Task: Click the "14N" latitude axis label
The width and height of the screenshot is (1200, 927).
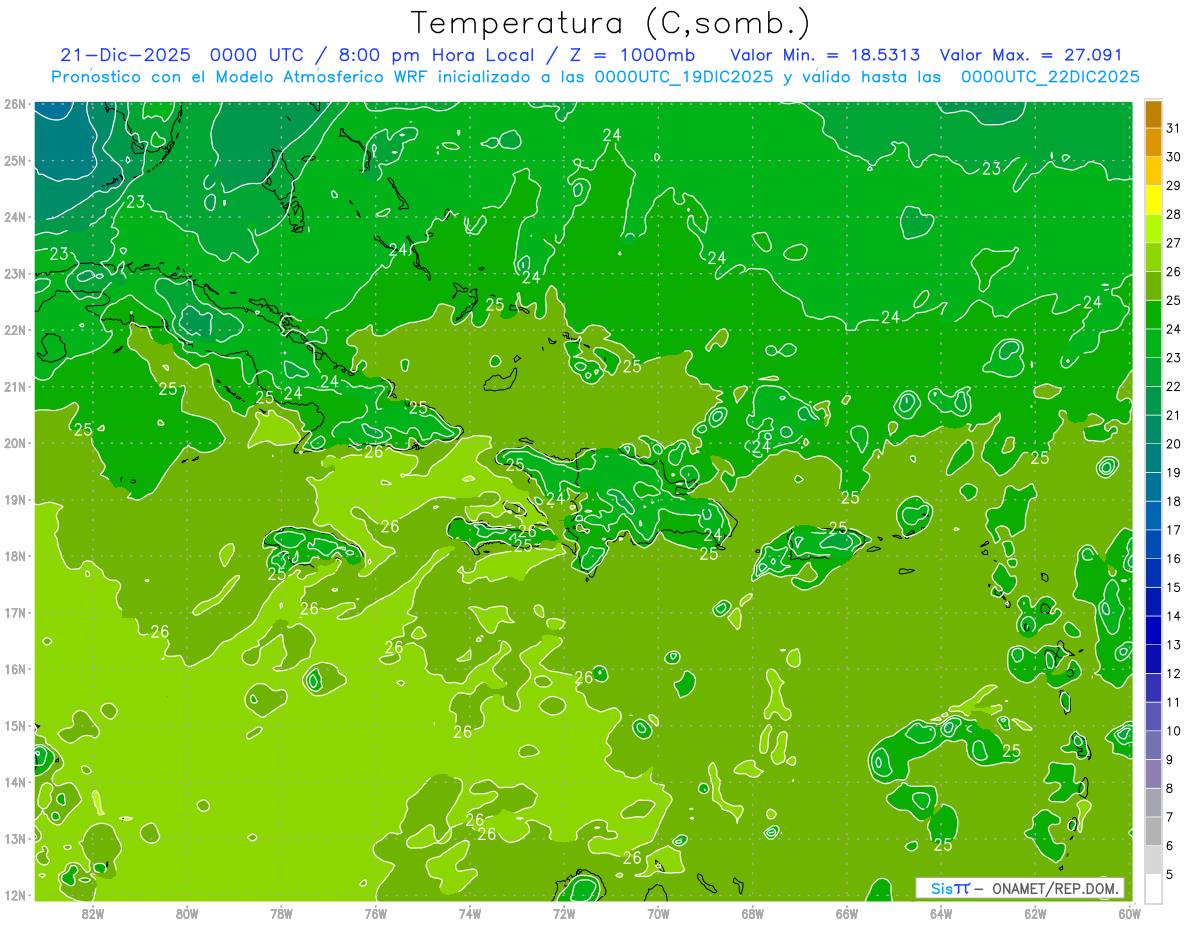Action: pos(14,782)
